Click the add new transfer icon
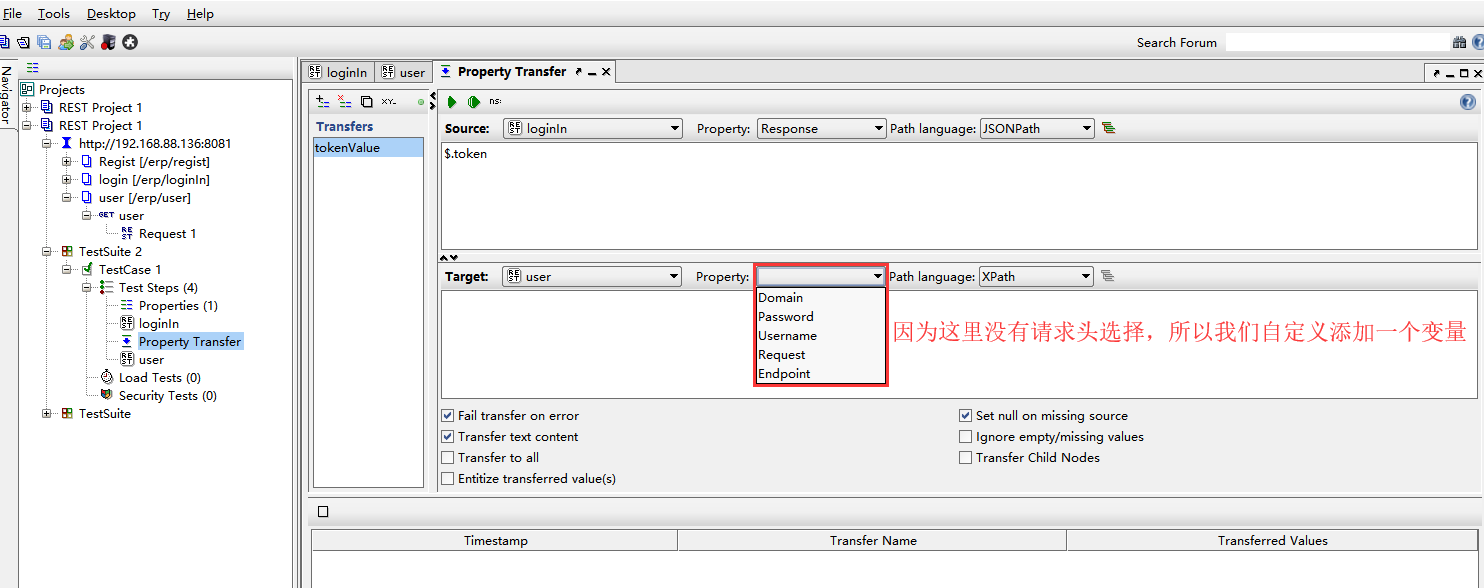This screenshot has height=588, width=1484. pyautogui.click(x=323, y=101)
